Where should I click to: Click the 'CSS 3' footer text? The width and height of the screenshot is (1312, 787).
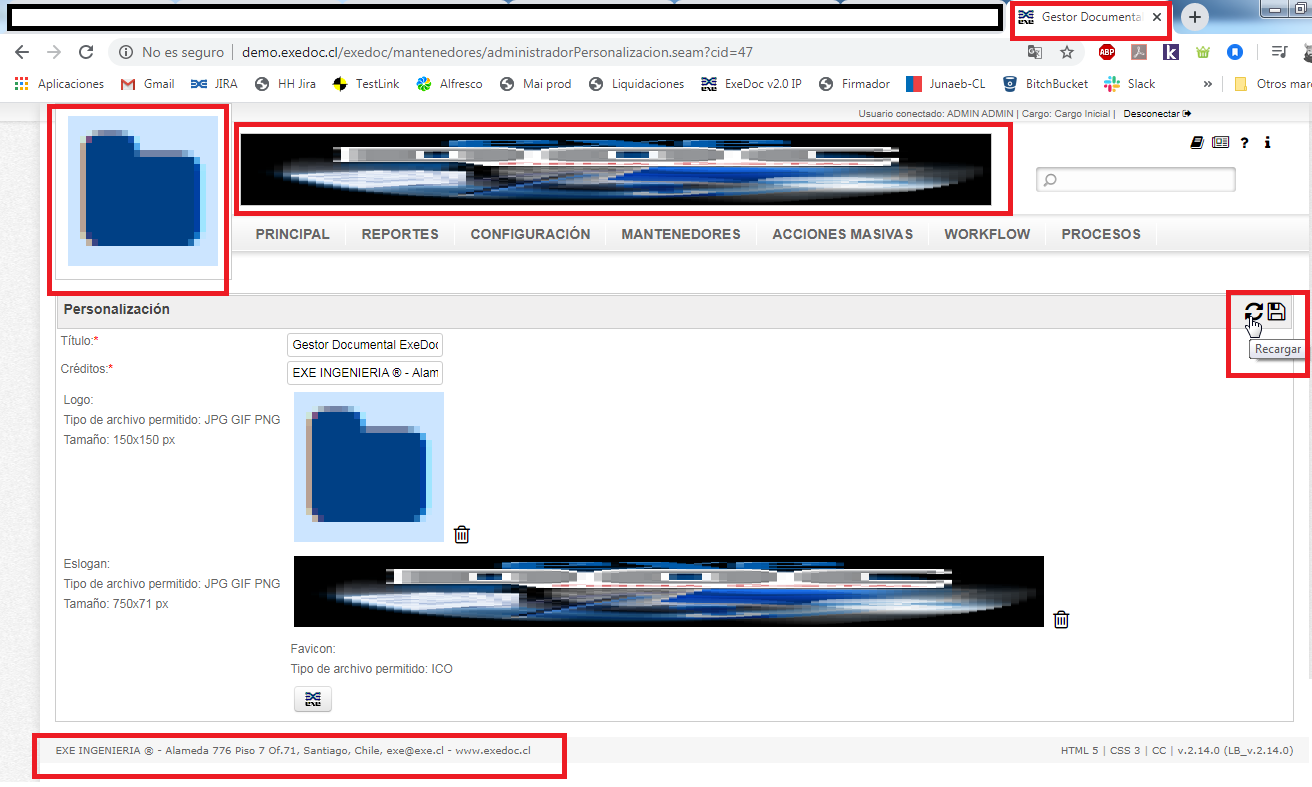coord(1124,750)
